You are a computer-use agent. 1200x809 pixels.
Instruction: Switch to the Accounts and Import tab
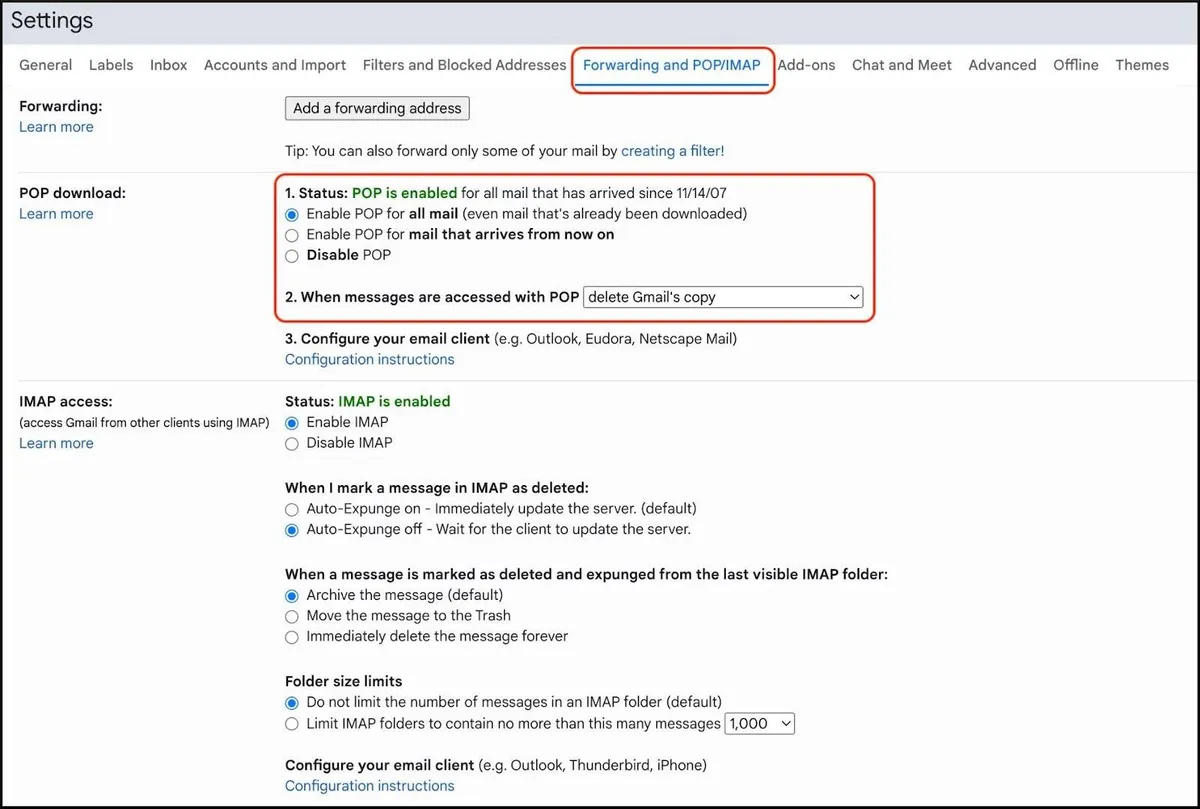(274, 64)
